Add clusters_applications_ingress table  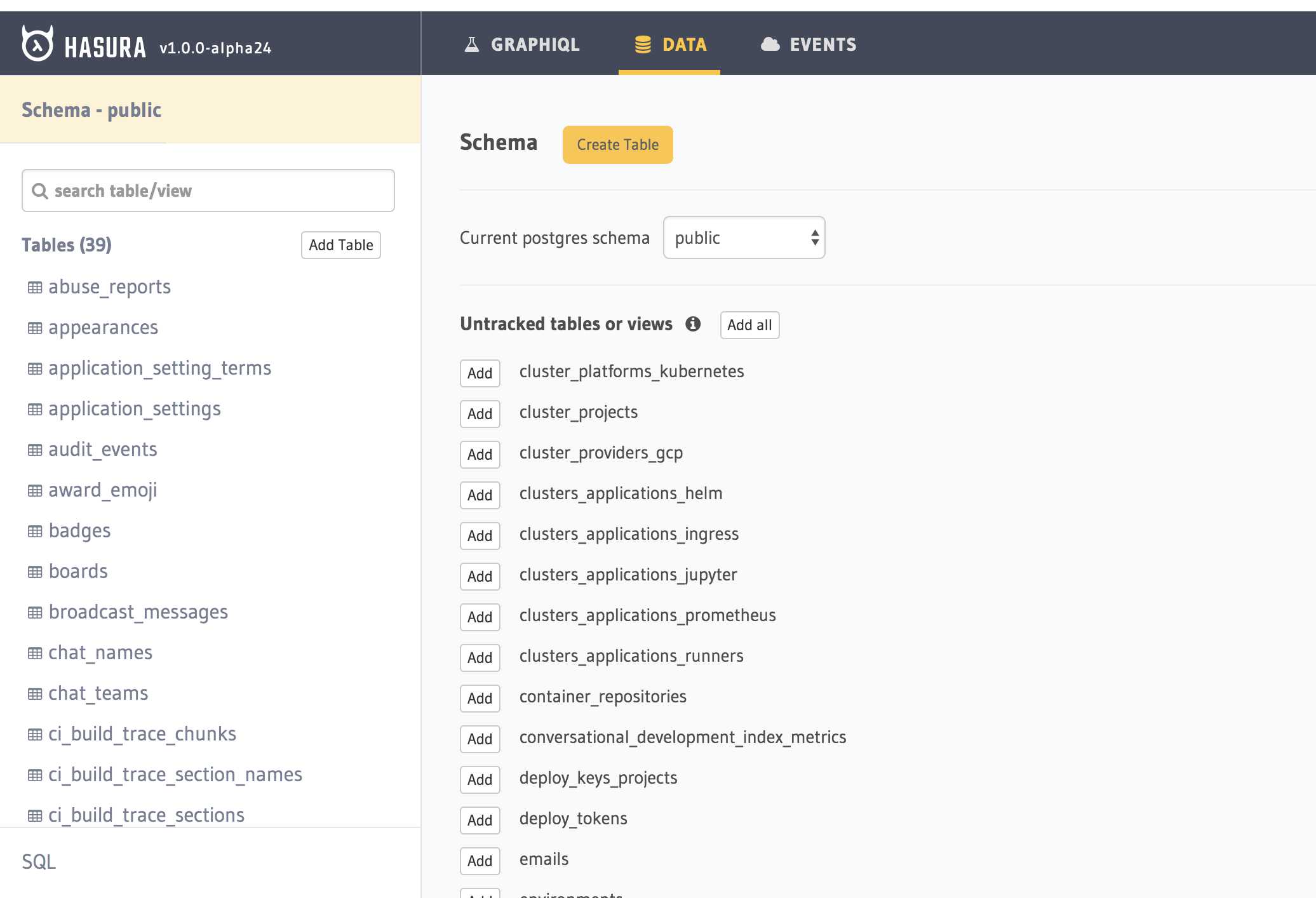coord(480,536)
